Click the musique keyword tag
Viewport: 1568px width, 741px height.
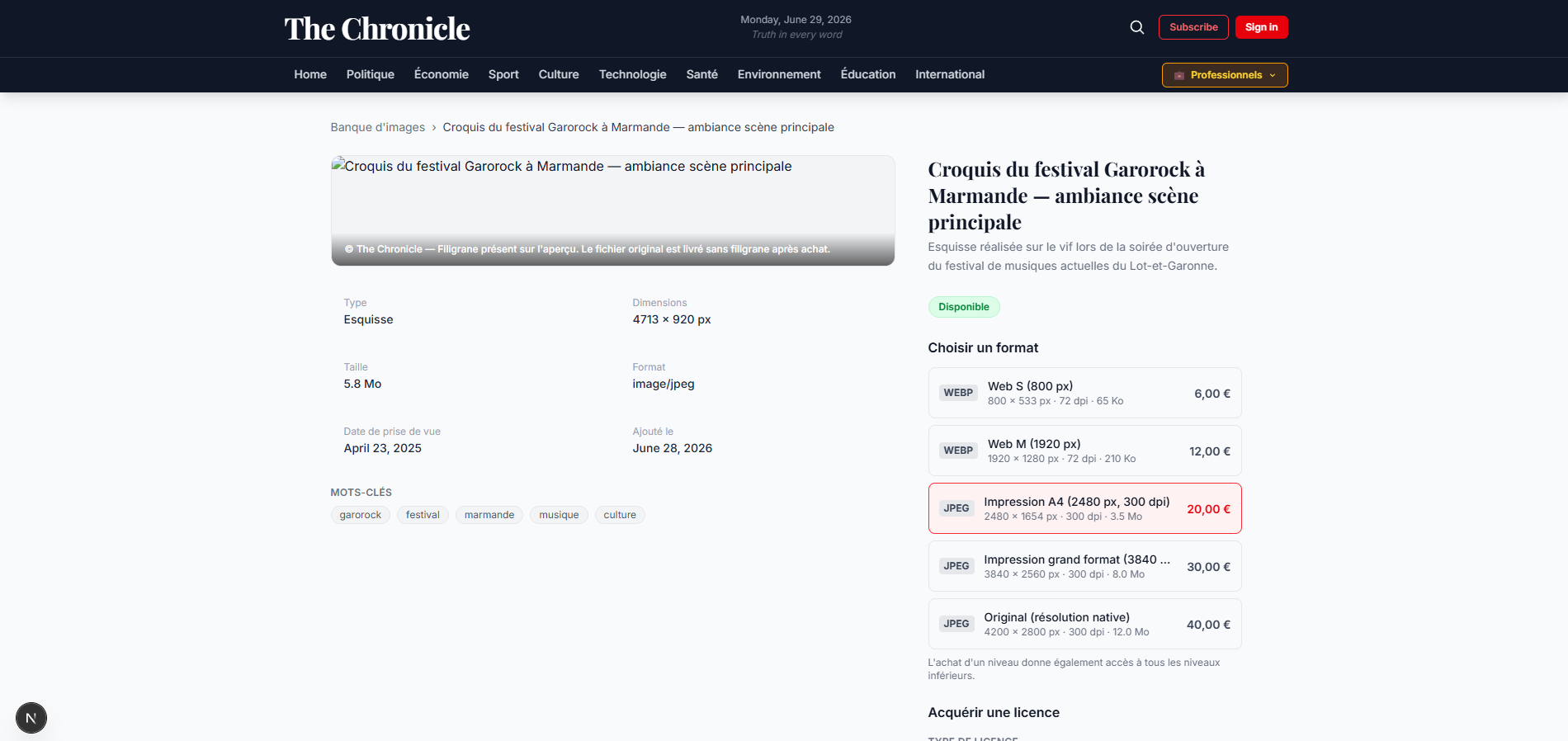click(x=559, y=515)
